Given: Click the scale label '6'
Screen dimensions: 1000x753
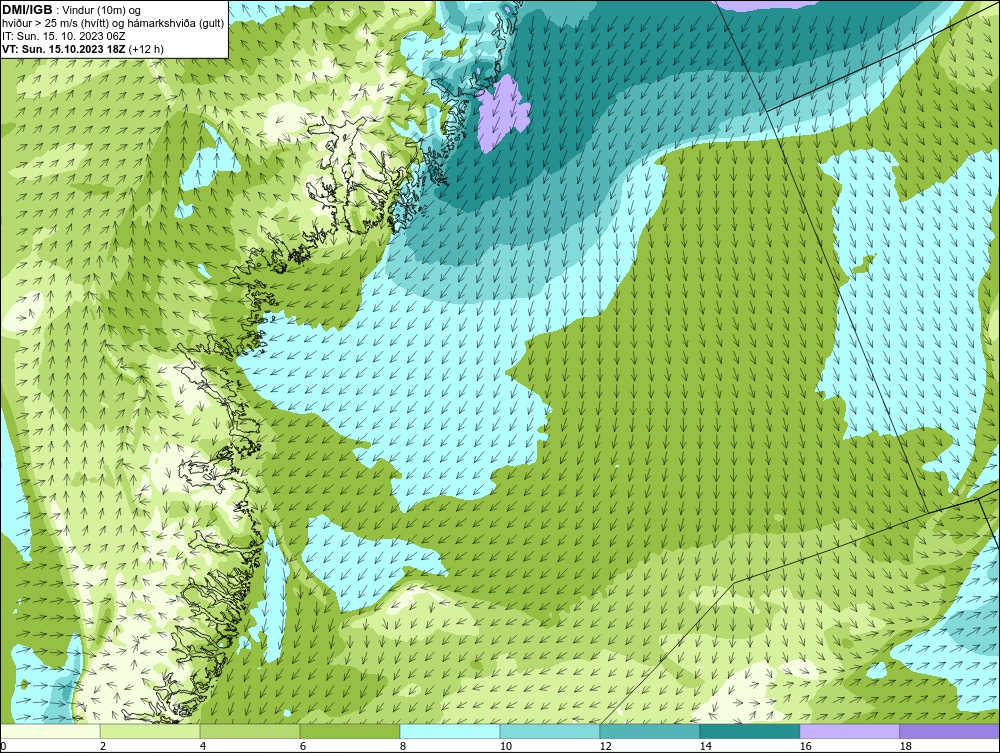Looking at the screenshot, I should [303, 746].
